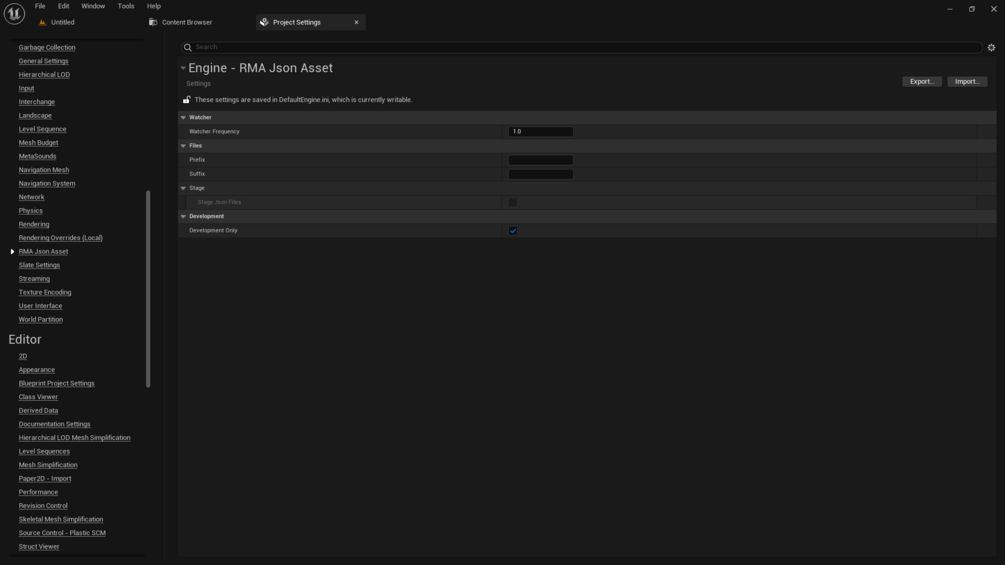This screenshot has width=1005, height=565.
Task: Toggle the Development Only checkbox
Action: pos(513,231)
